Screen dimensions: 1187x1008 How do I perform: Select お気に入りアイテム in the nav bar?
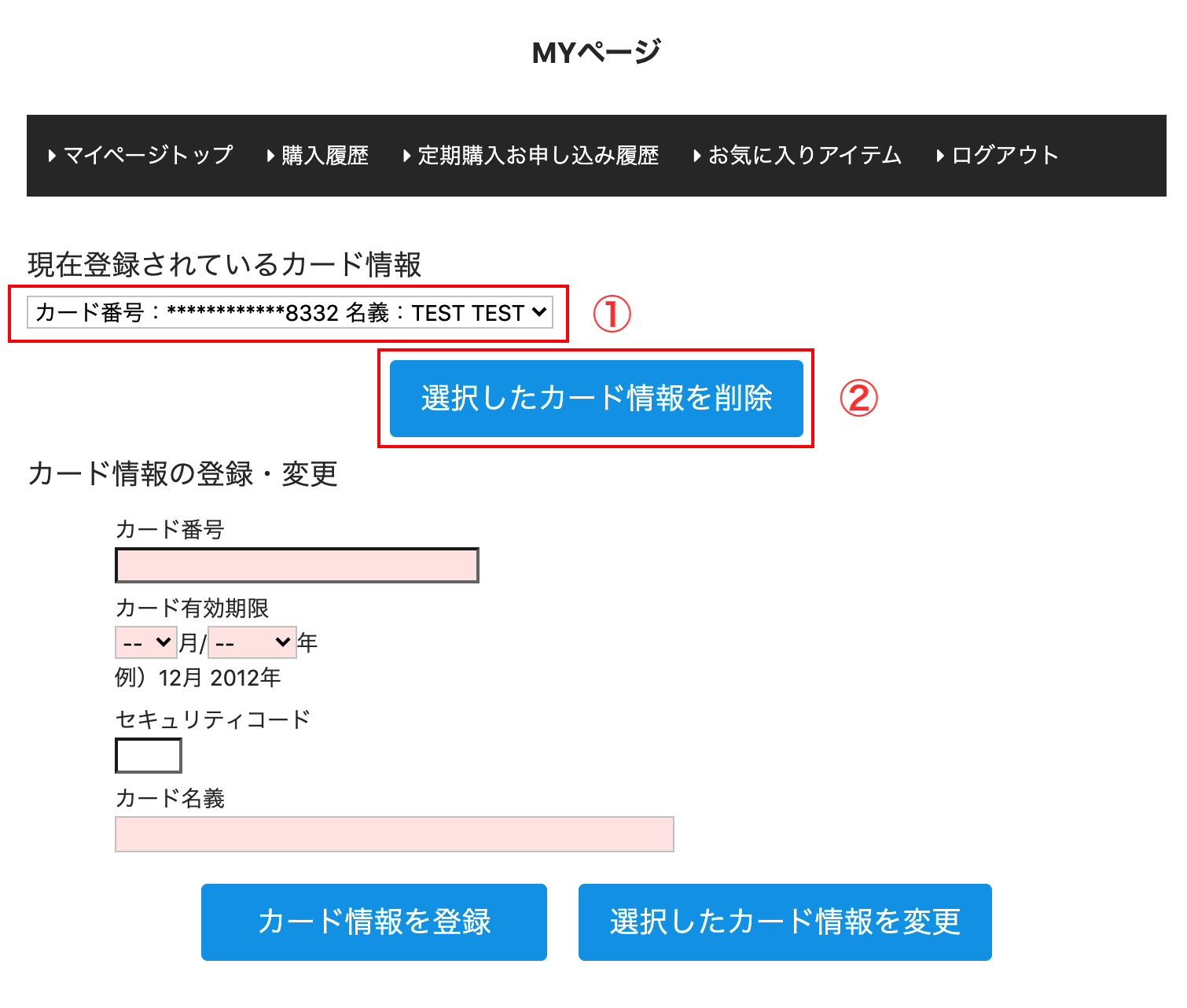pyautogui.click(x=804, y=156)
